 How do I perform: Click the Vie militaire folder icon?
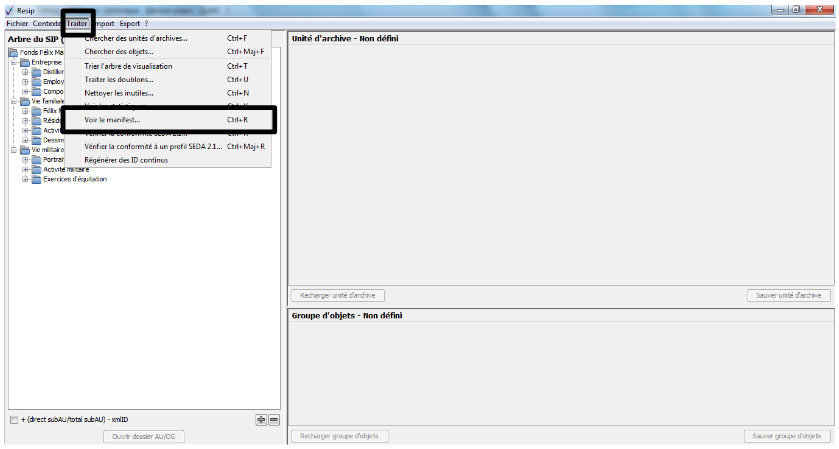(25, 149)
